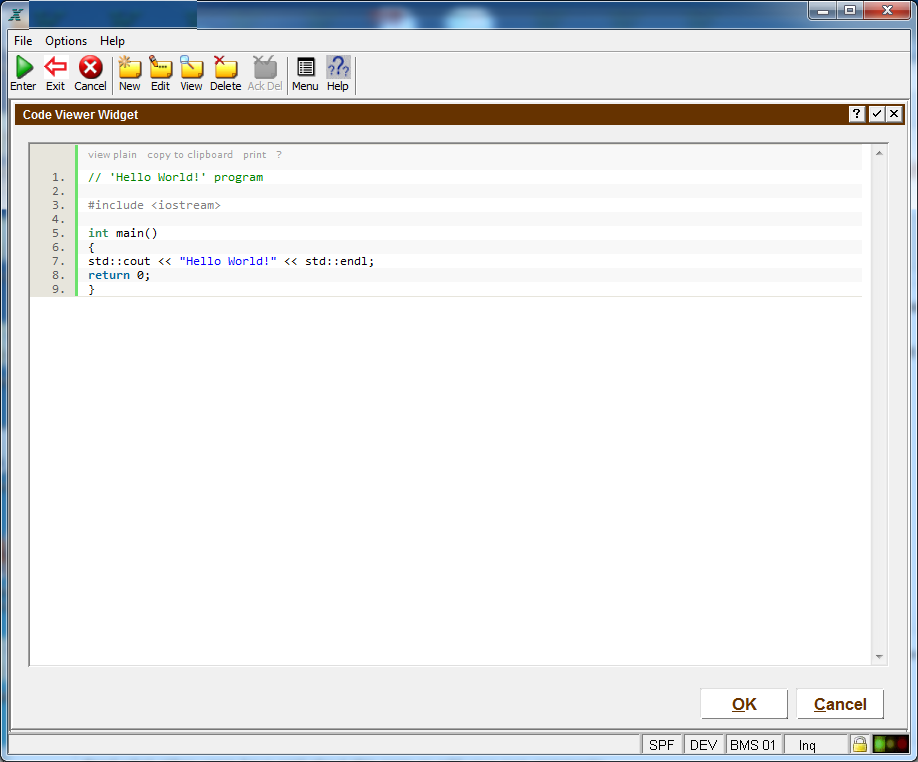918x762 pixels.
Task: Click the Edit folder icon
Action: click(x=160, y=67)
